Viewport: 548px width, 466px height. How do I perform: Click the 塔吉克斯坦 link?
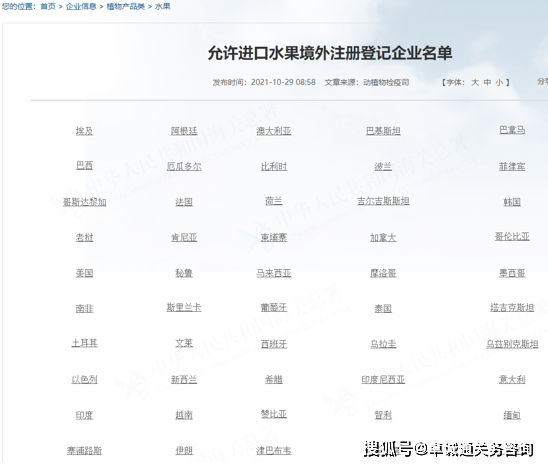click(512, 308)
